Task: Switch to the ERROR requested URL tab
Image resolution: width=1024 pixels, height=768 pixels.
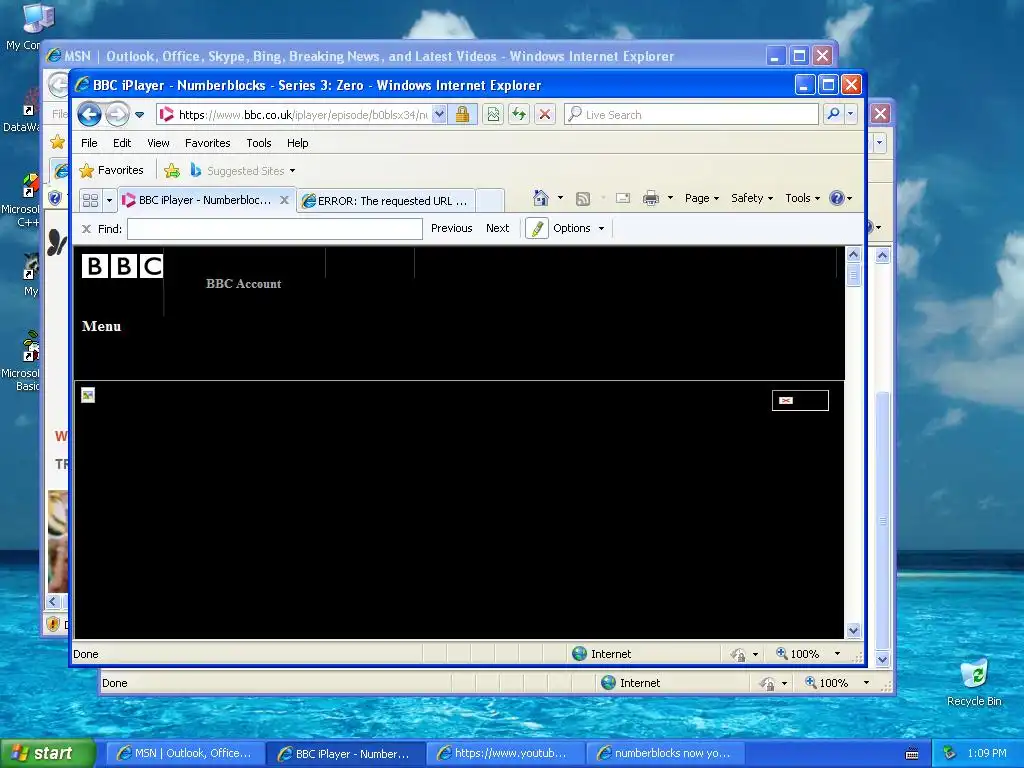Action: (387, 200)
